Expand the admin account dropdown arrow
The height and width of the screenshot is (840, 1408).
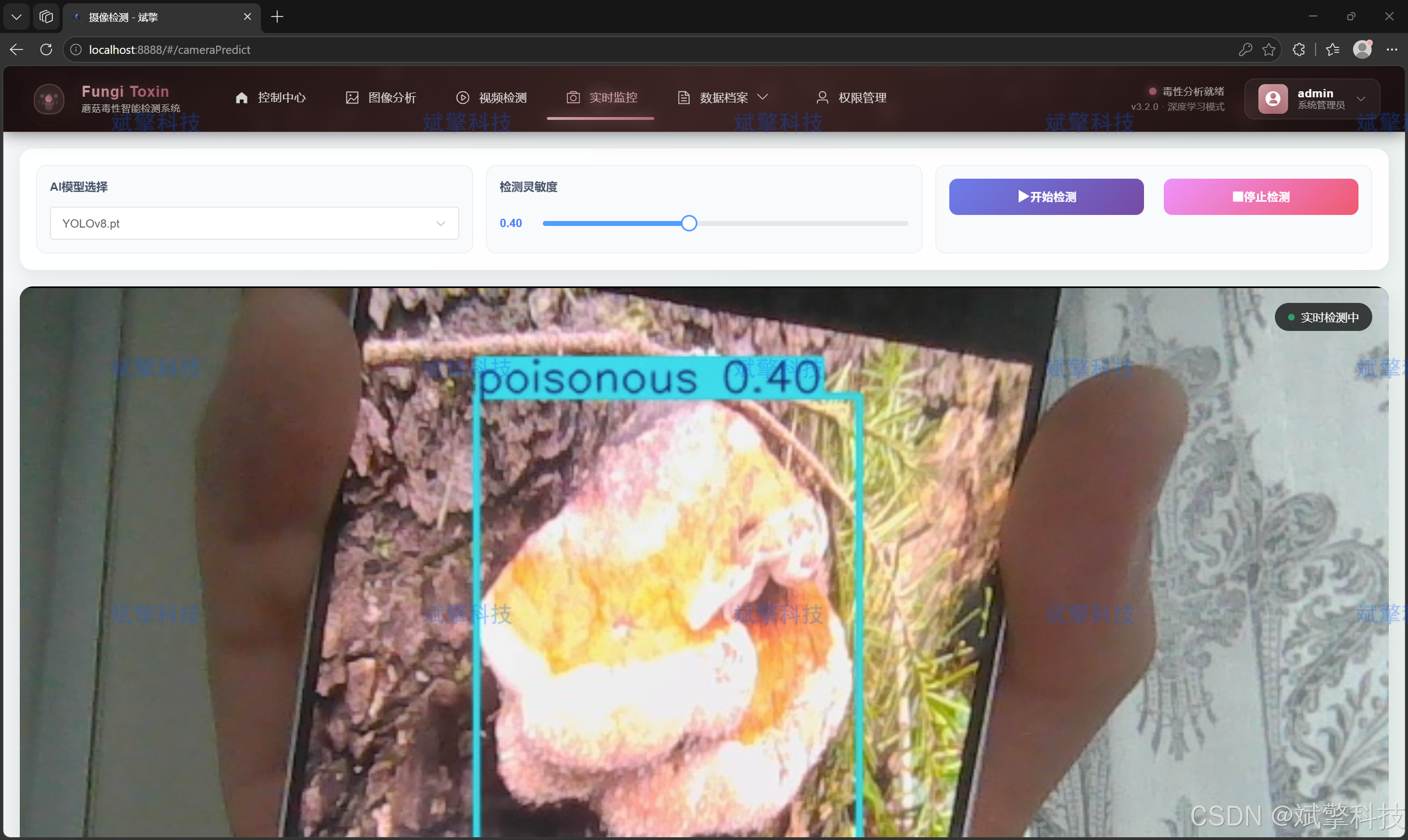click(1361, 99)
